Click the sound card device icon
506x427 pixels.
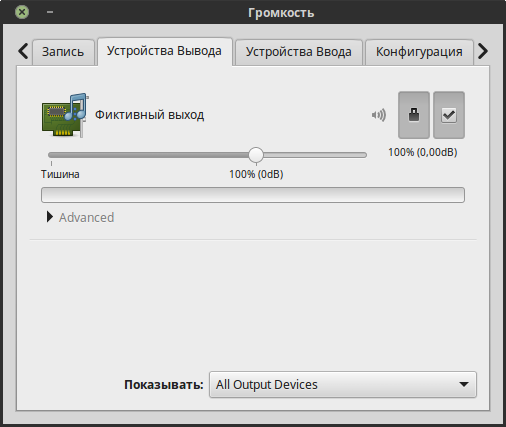point(65,115)
